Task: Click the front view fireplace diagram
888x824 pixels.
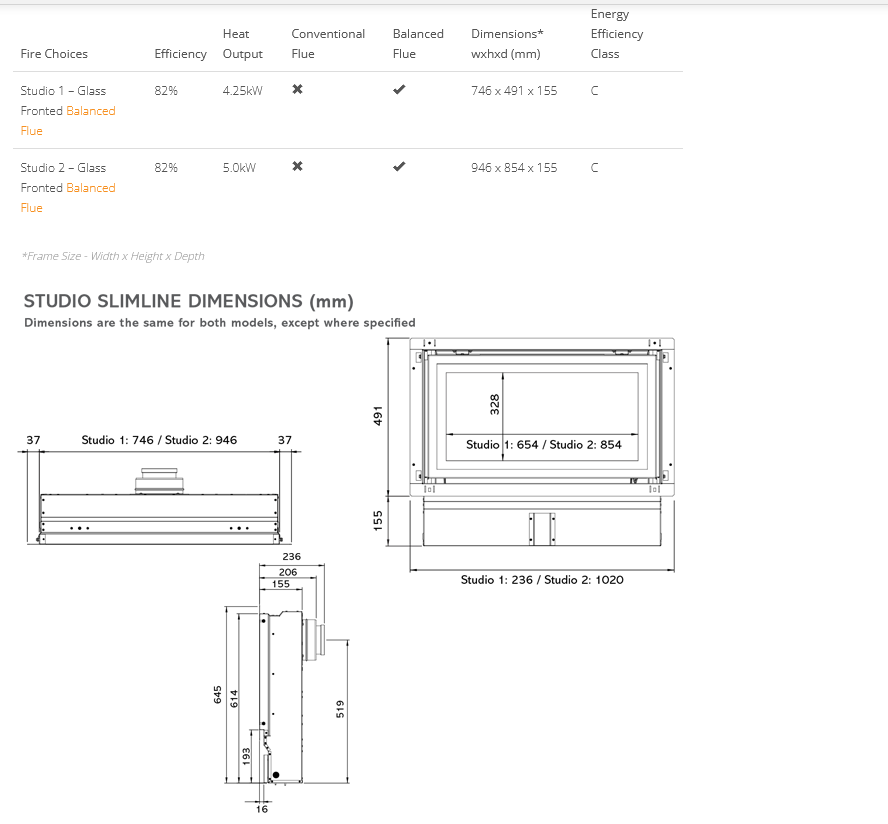Action: 541,415
